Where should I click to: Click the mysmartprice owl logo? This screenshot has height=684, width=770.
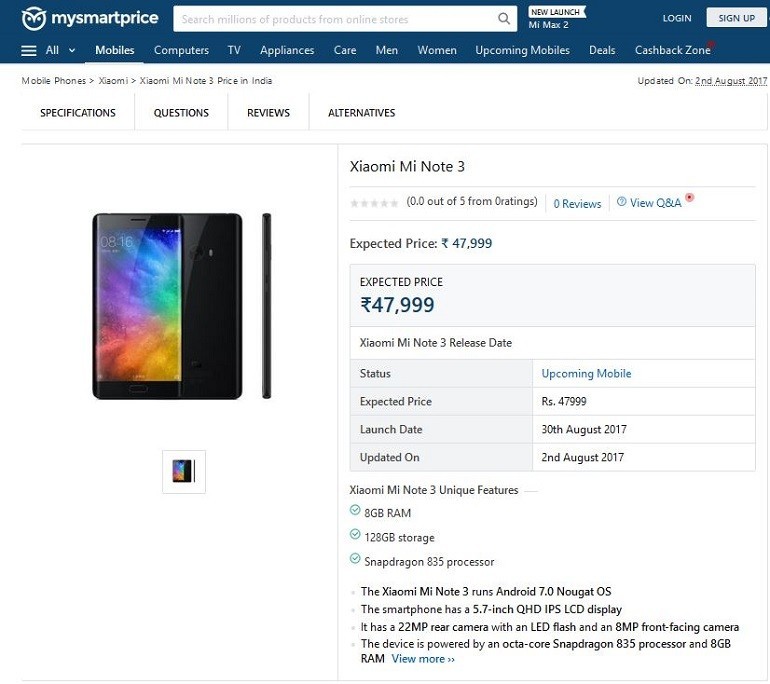coord(34,18)
